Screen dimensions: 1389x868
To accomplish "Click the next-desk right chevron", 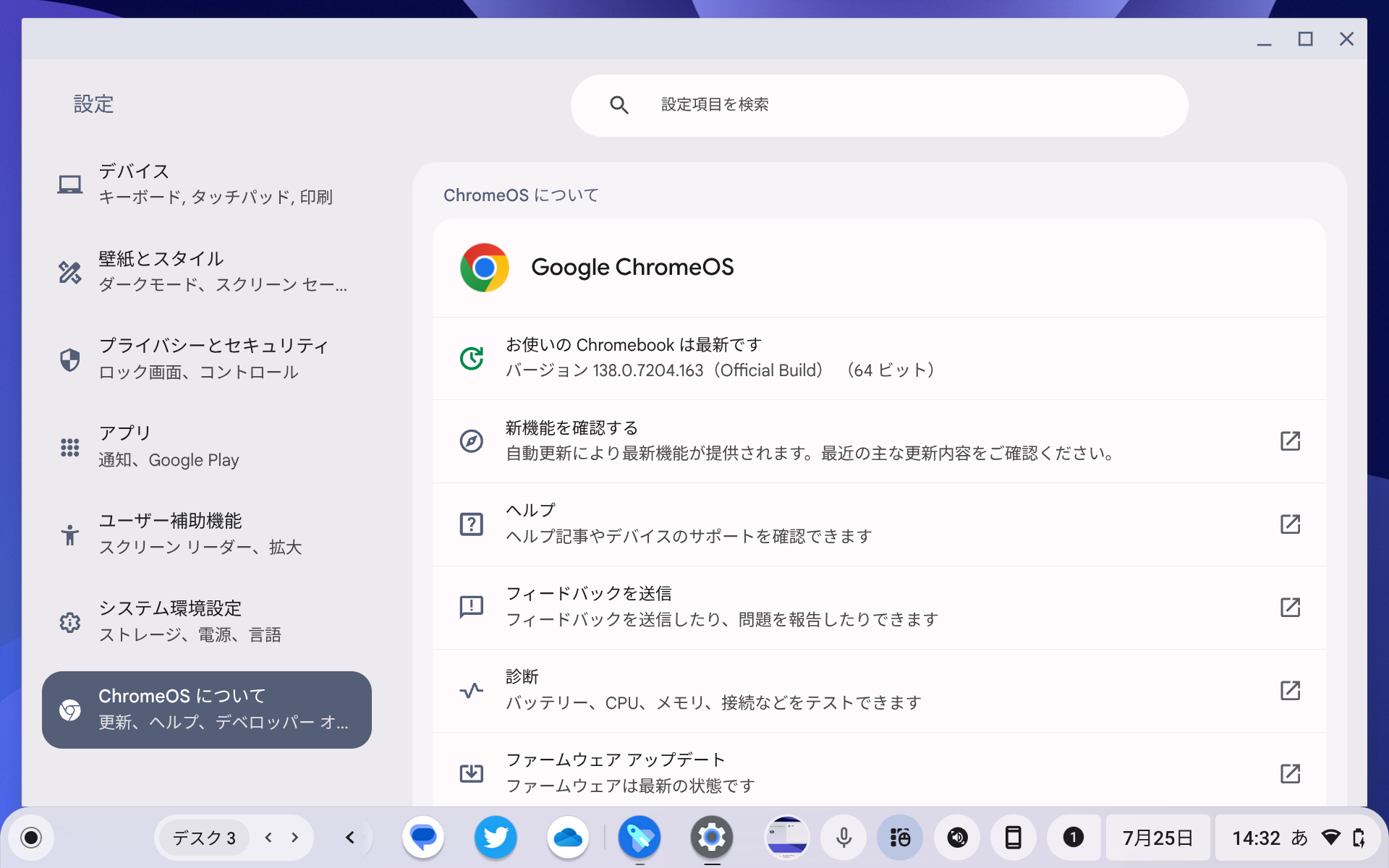I will [x=294, y=838].
